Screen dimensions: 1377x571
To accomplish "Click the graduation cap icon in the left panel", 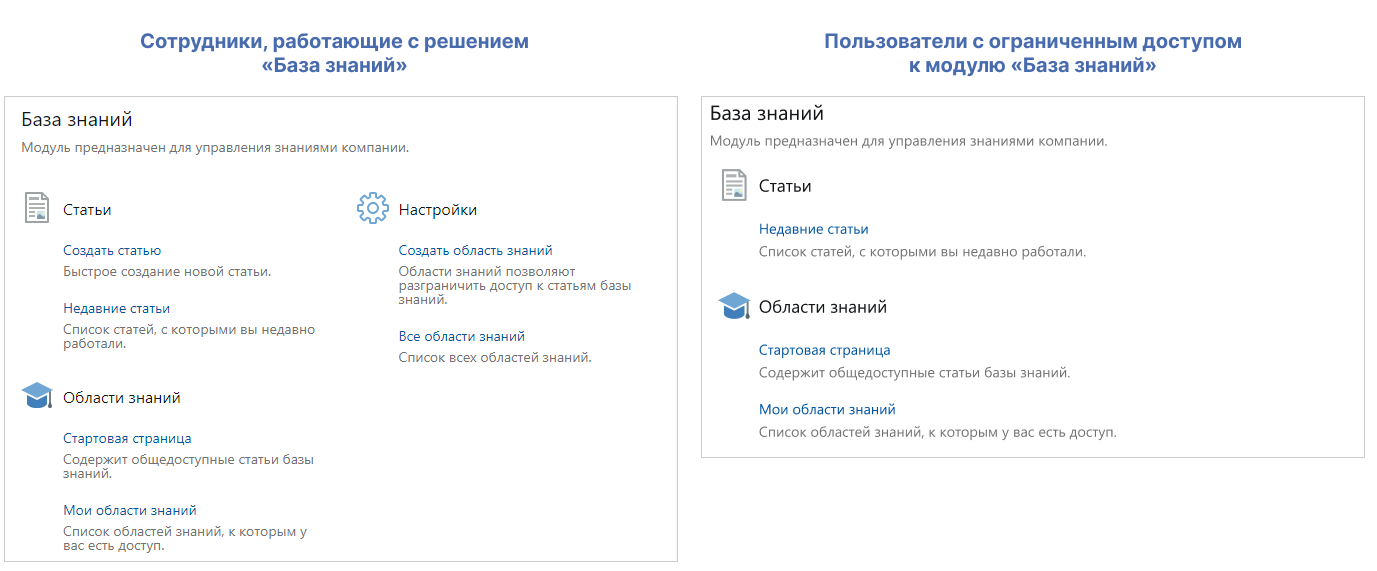I will (37, 396).
